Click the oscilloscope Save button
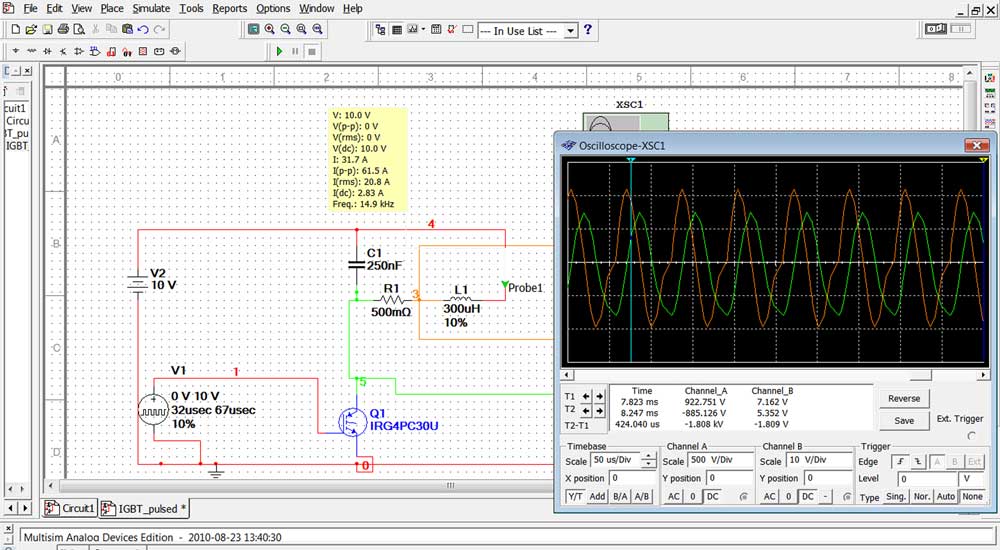The height and width of the screenshot is (550, 1000). pyautogui.click(x=904, y=420)
